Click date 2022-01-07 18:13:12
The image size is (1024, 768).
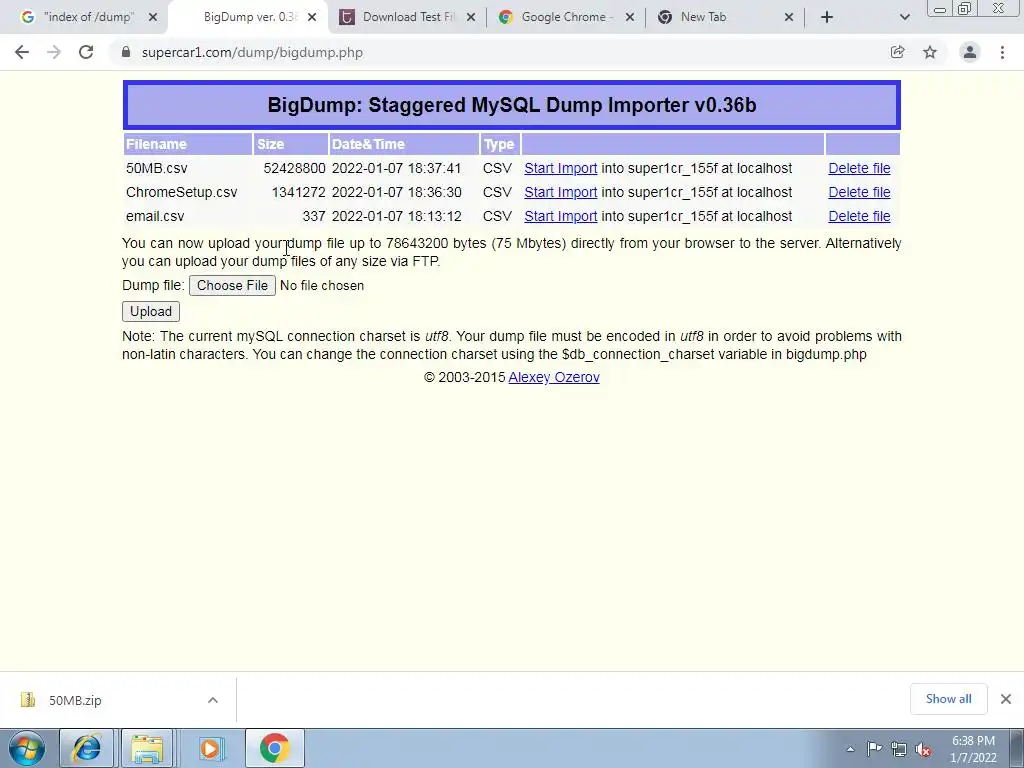(x=396, y=216)
